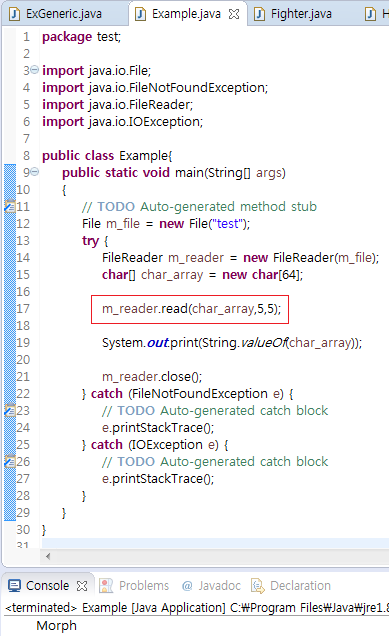Image resolution: width=389 pixels, height=642 pixels.
Task: Click the TODO task marker on line 26
Action: pyautogui.click(x=10, y=461)
